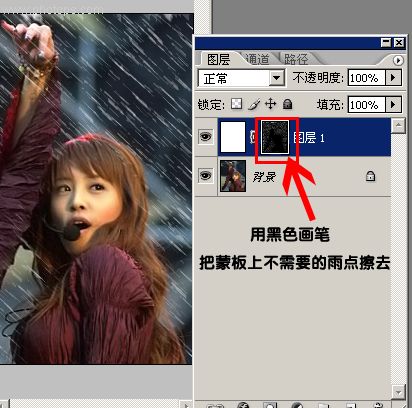Select the 背景 layer name
Screen dimensions: 412x408
264,177
